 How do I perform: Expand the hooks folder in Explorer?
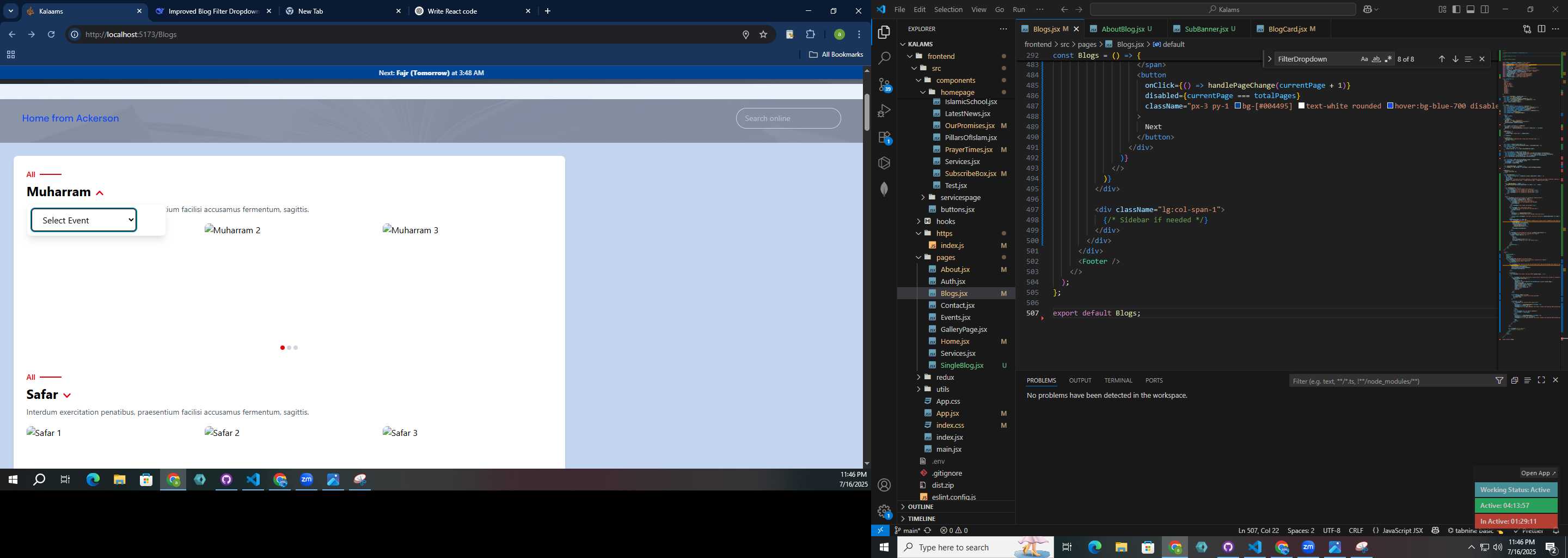(x=945, y=221)
